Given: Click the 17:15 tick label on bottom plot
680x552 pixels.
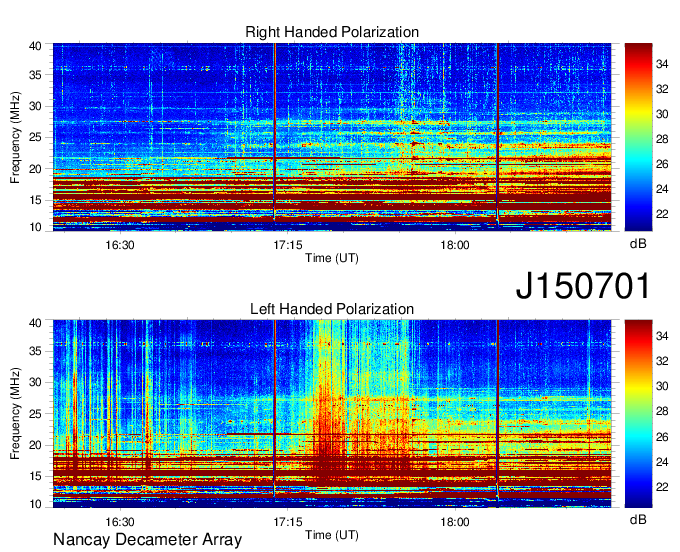Looking at the screenshot, I should click(288, 522).
